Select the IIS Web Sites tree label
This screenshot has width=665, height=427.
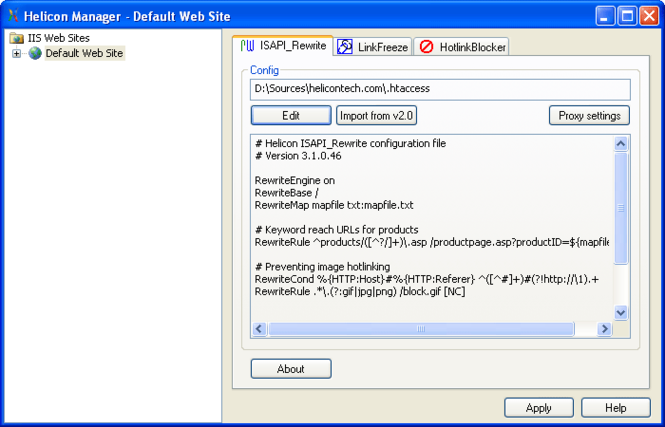point(59,38)
